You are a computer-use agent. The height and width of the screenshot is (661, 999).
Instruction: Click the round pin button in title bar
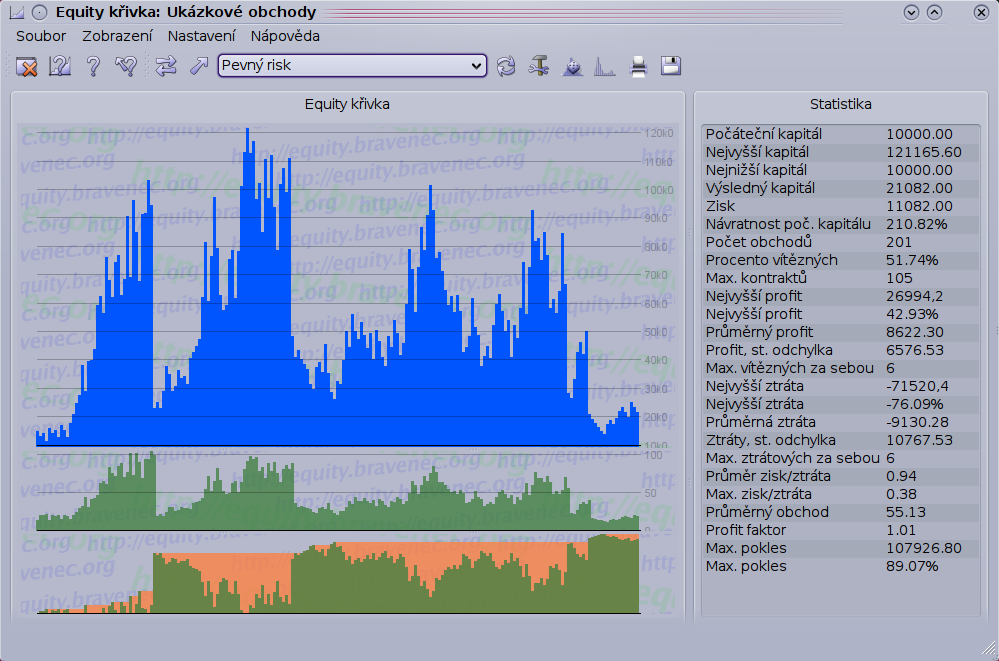point(39,13)
